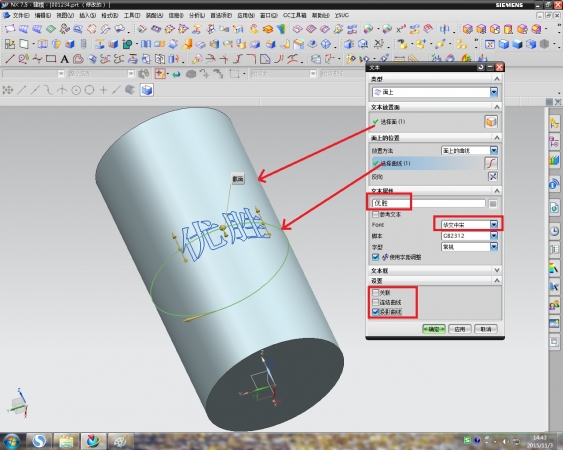Open the 工具(T) menu
Screen dimensions: 563x450
point(132,15)
